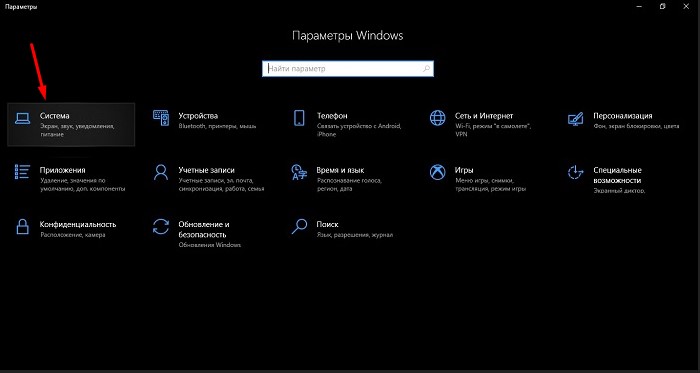700x373 pixels.
Task: Open the Конфиденциальность title
Action: (78, 224)
